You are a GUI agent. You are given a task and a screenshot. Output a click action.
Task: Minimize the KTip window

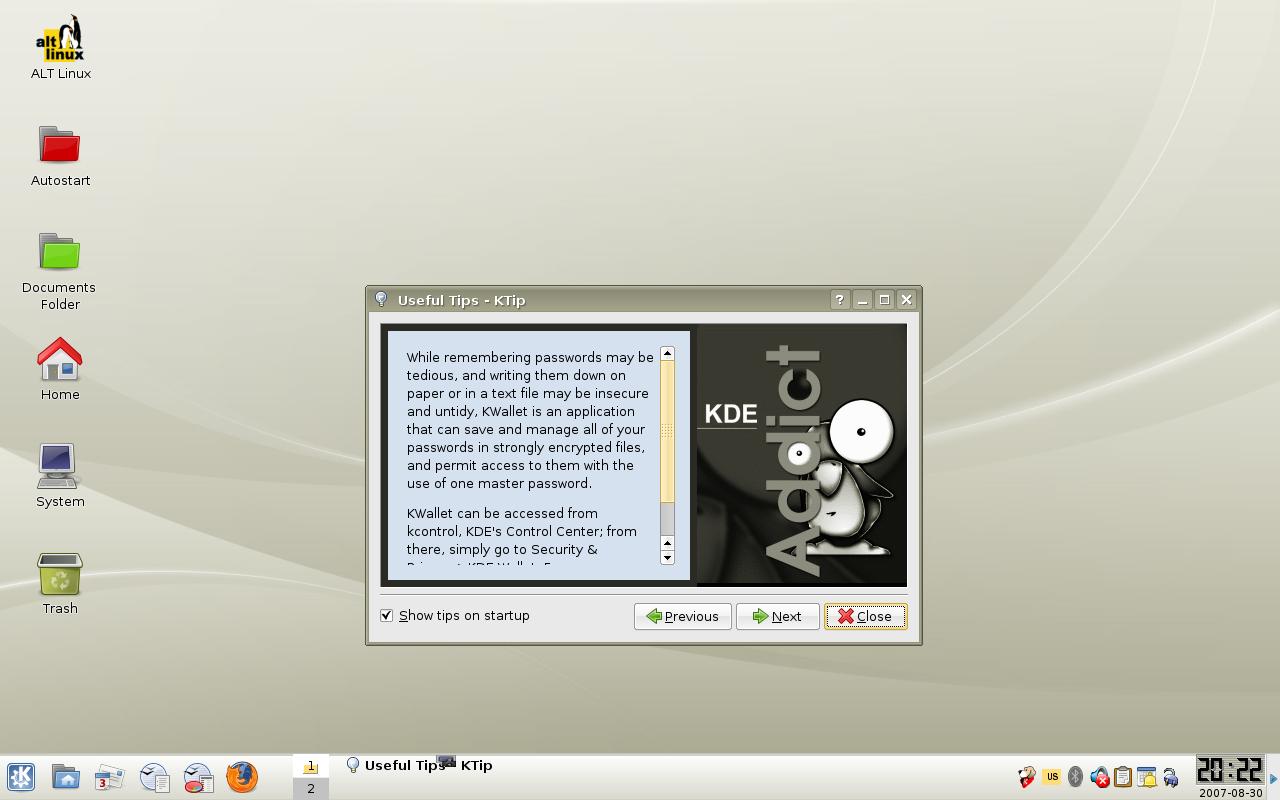(x=862, y=299)
